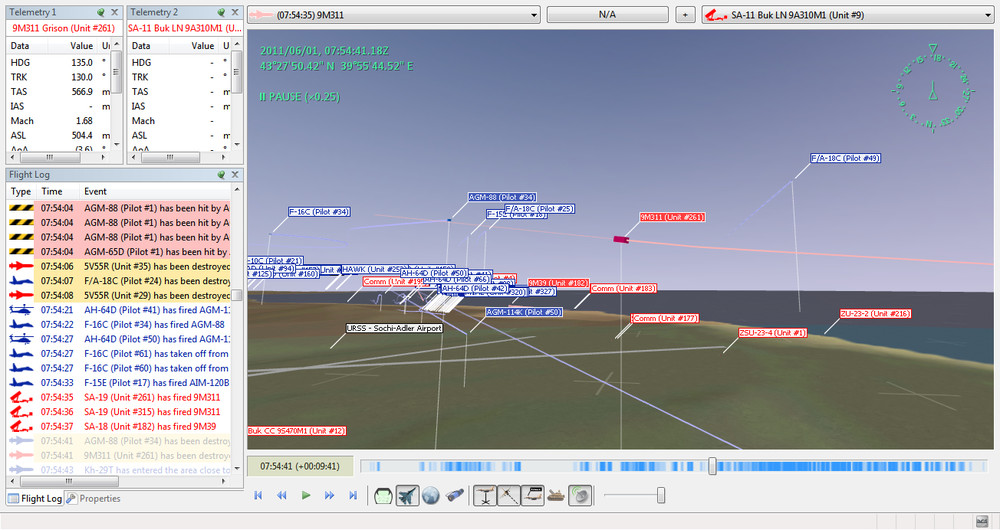Sort Flight Log by Event column

point(155,191)
